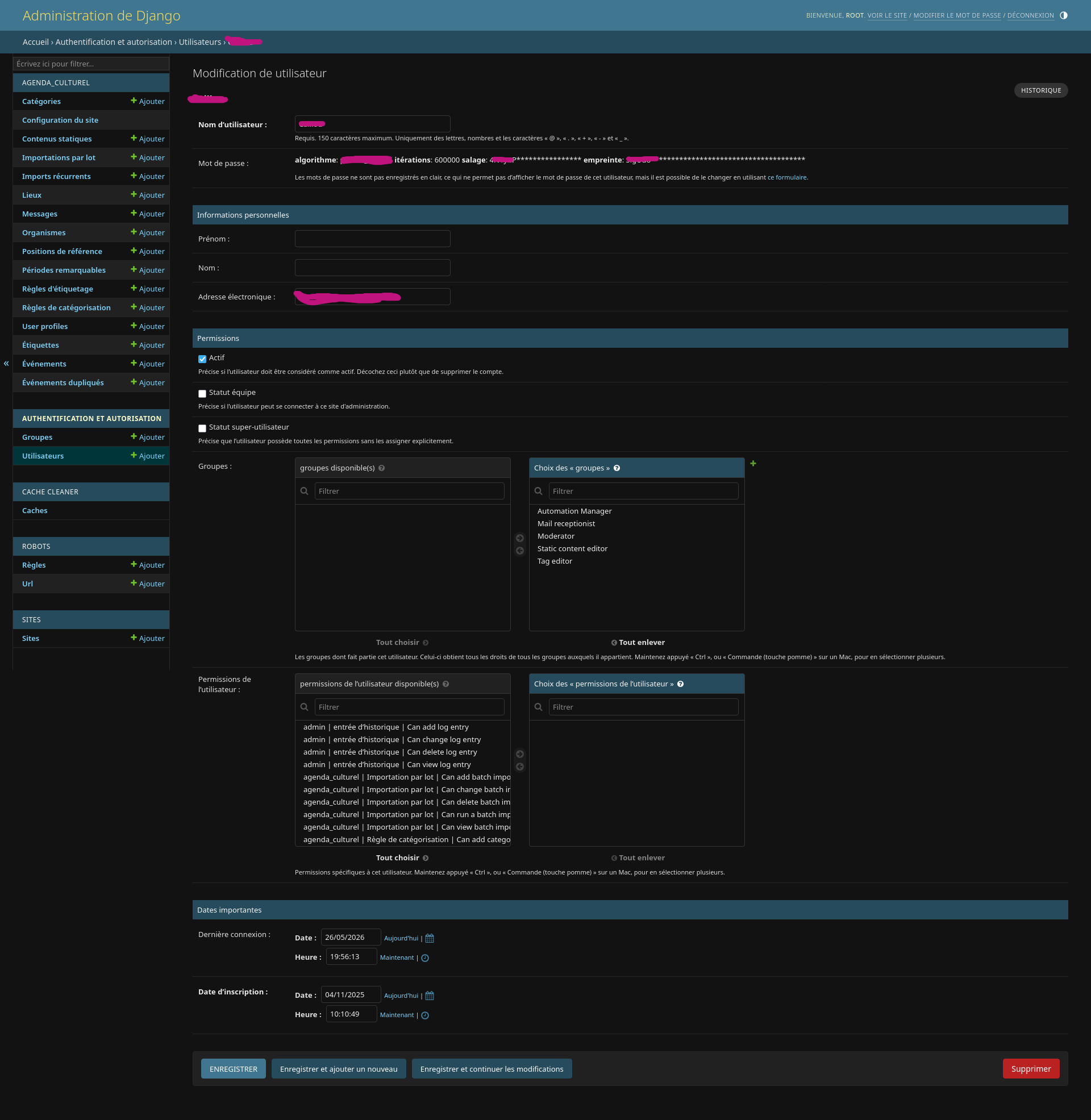The width and height of the screenshot is (1091, 1120).
Task: Open Organismes in the sidebar
Action: (x=44, y=232)
